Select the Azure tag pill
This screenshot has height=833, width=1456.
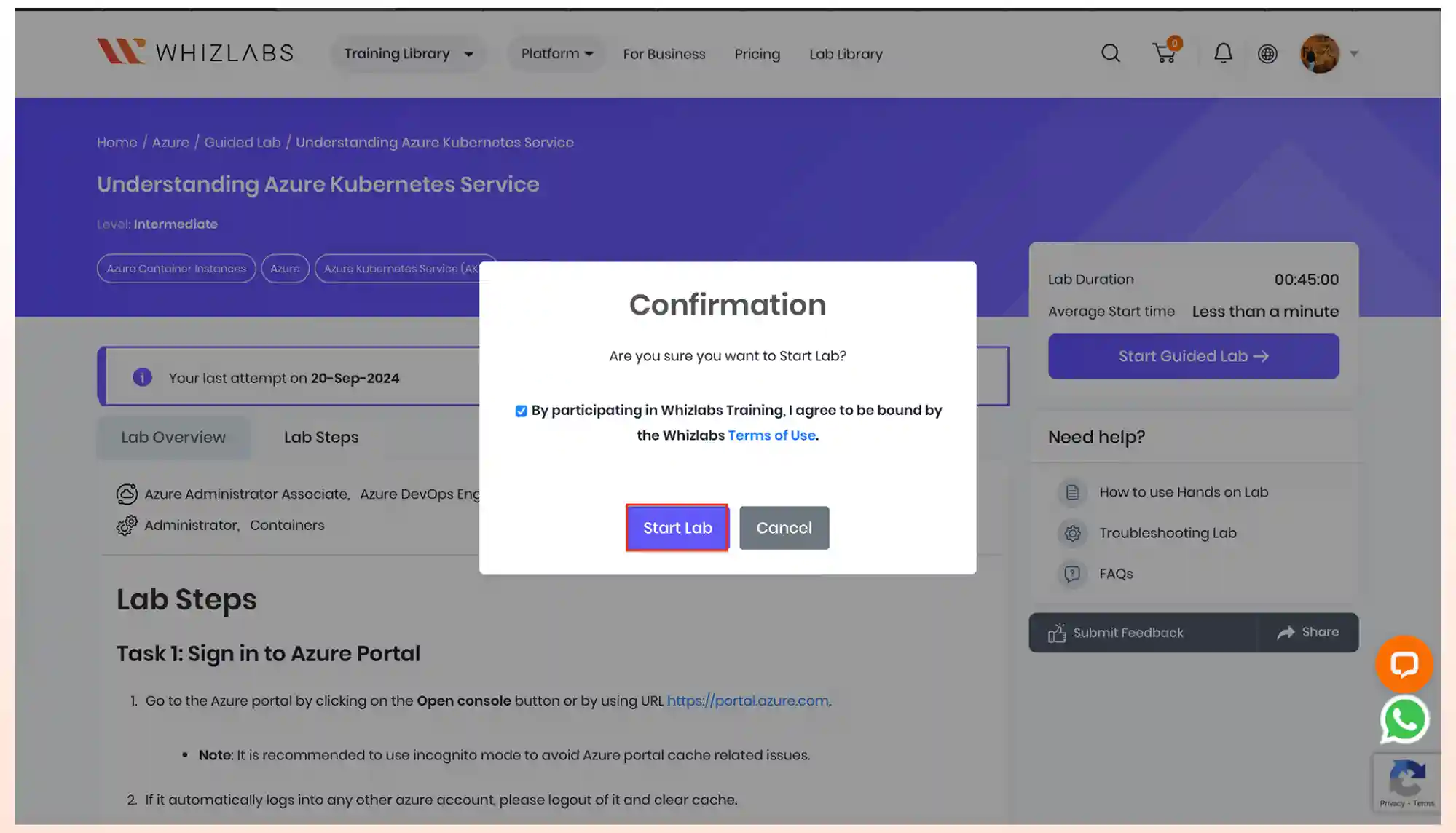tap(285, 268)
